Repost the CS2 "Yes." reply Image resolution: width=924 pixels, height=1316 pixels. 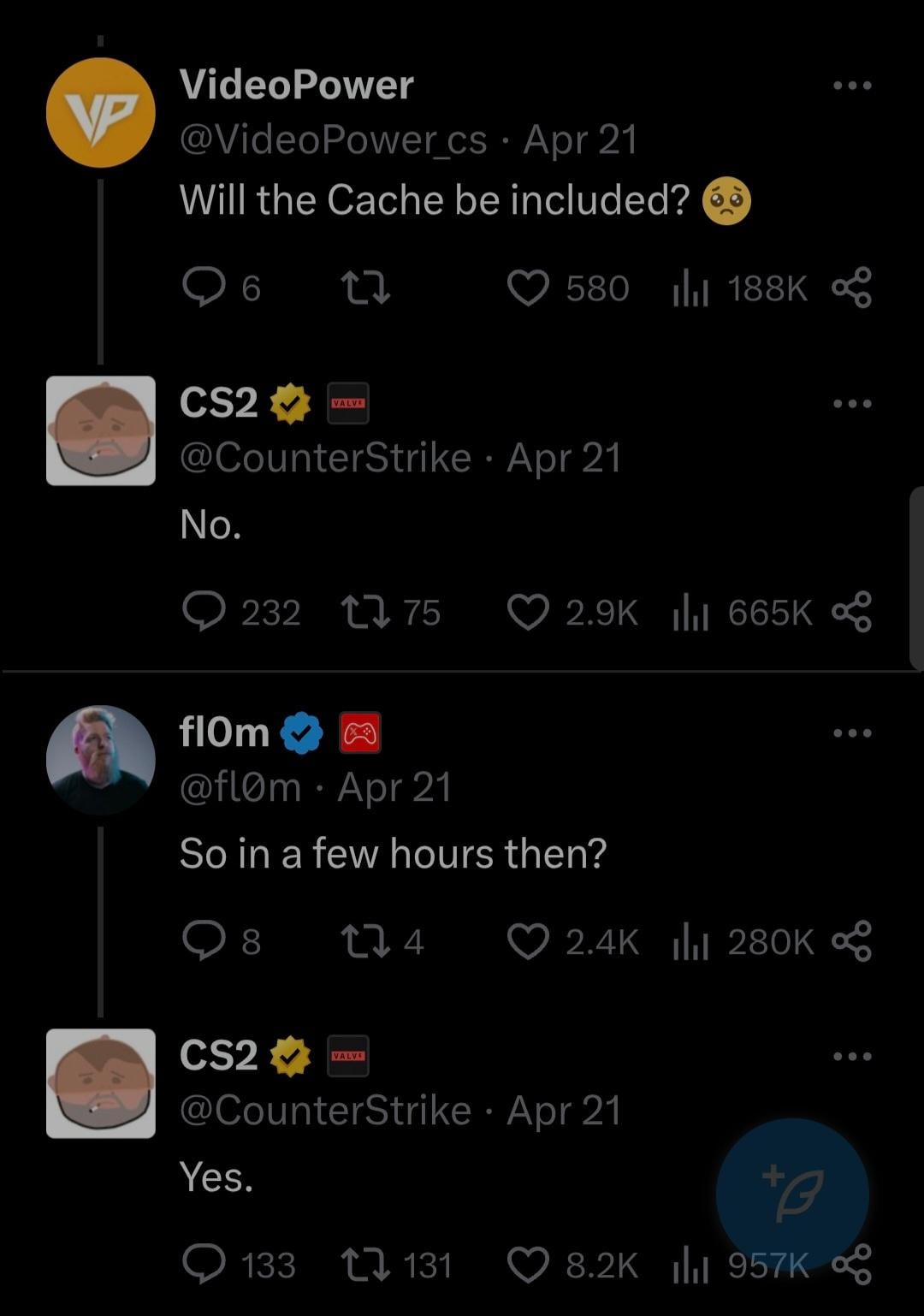[365, 1265]
